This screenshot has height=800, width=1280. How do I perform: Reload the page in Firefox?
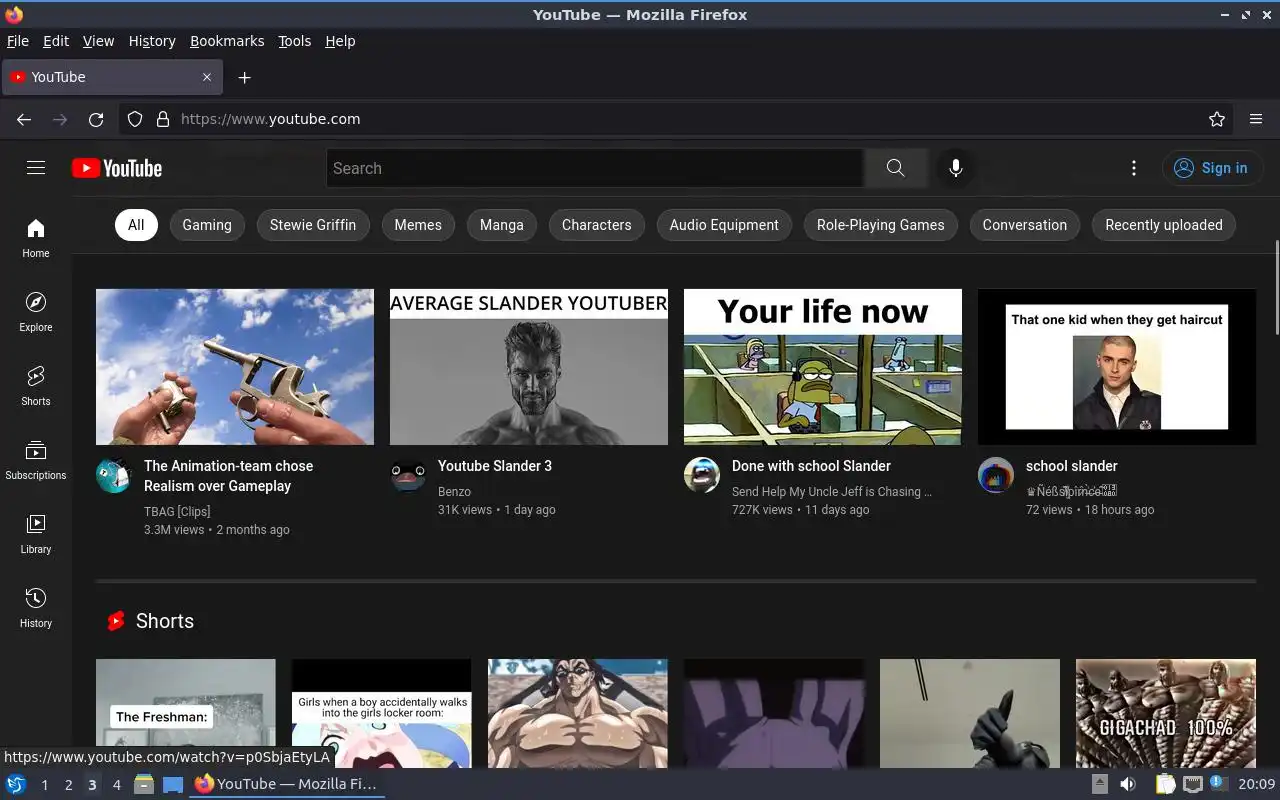click(96, 119)
